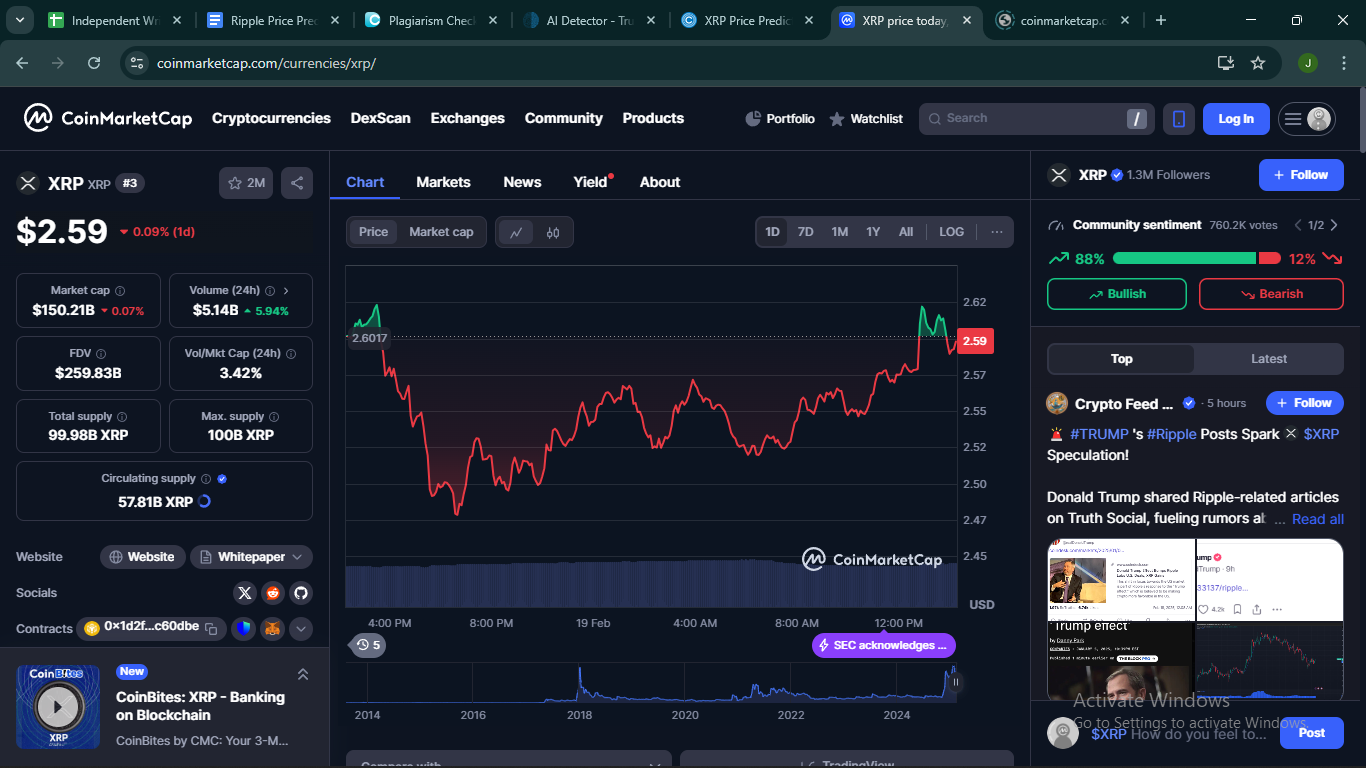Go back using browser back arrow

(22, 63)
